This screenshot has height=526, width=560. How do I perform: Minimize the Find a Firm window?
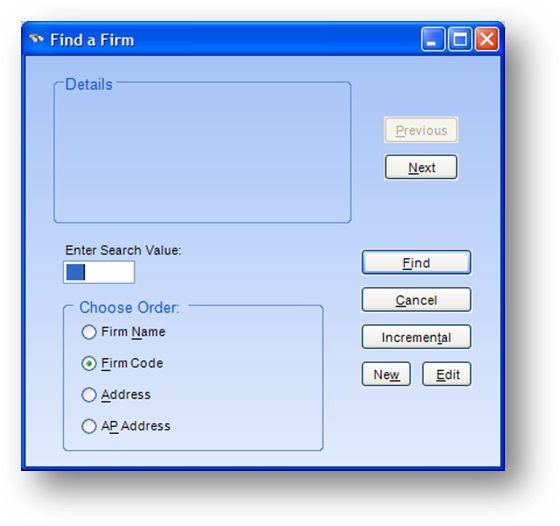[433, 39]
